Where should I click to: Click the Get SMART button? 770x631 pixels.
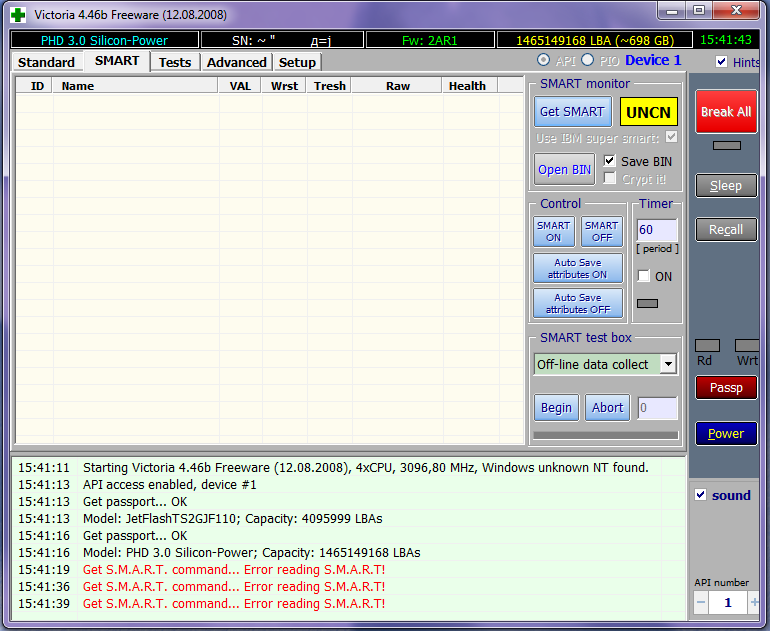[x=572, y=112]
